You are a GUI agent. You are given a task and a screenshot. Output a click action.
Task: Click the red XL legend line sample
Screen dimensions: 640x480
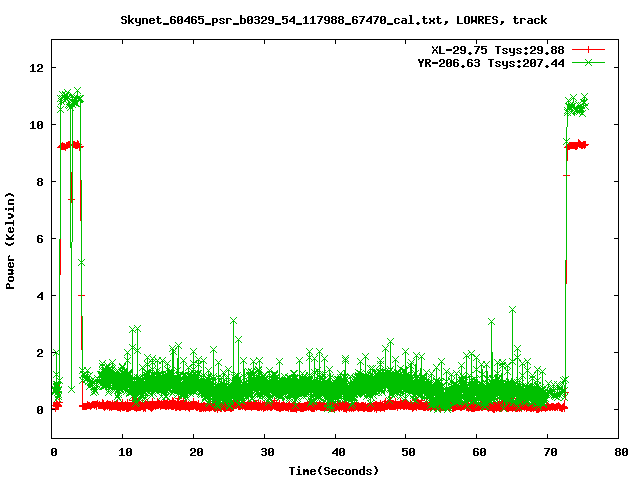588,50
